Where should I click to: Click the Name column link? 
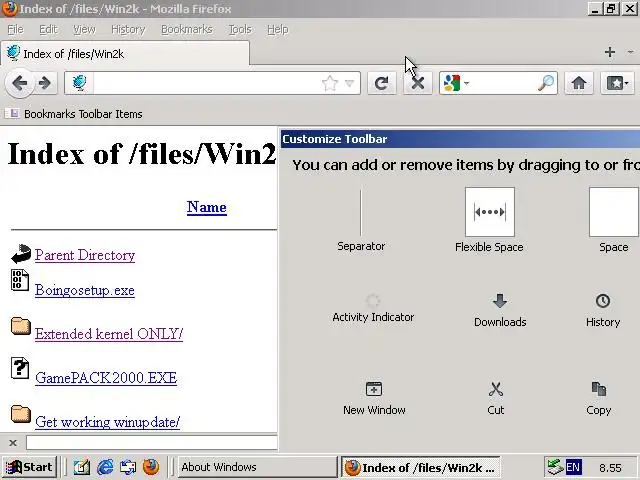(207, 207)
